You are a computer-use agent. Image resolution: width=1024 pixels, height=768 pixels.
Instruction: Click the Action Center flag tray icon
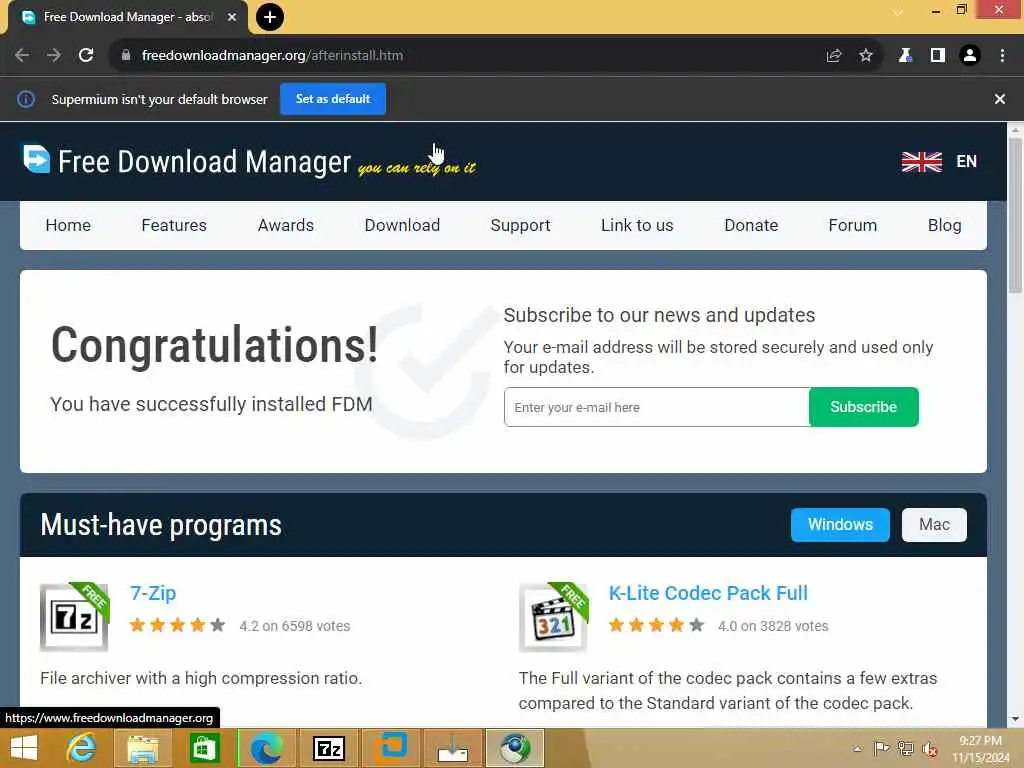click(882, 749)
